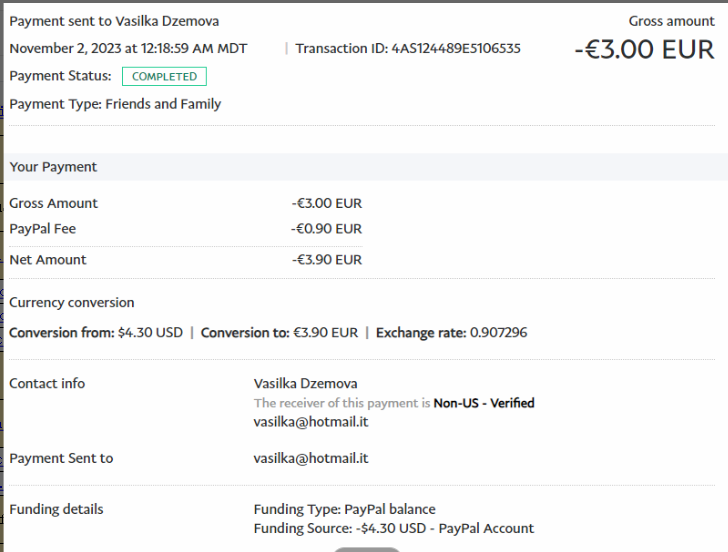Click the COMPLETED payment status badge
The width and height of the screenshot is (728, 552).
click(x=165, y=76)
